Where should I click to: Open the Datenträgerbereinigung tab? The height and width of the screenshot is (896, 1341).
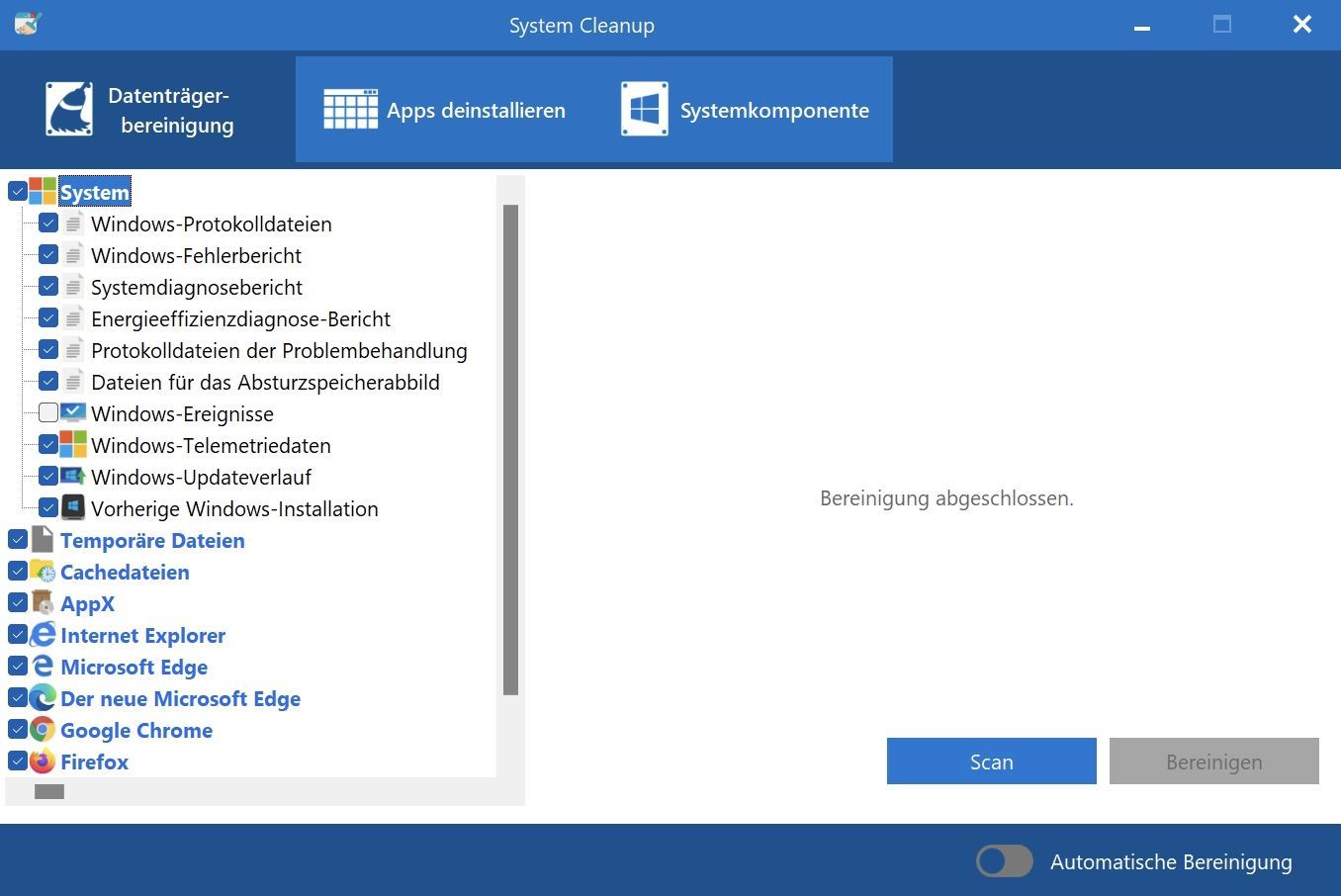click(140, 110)
